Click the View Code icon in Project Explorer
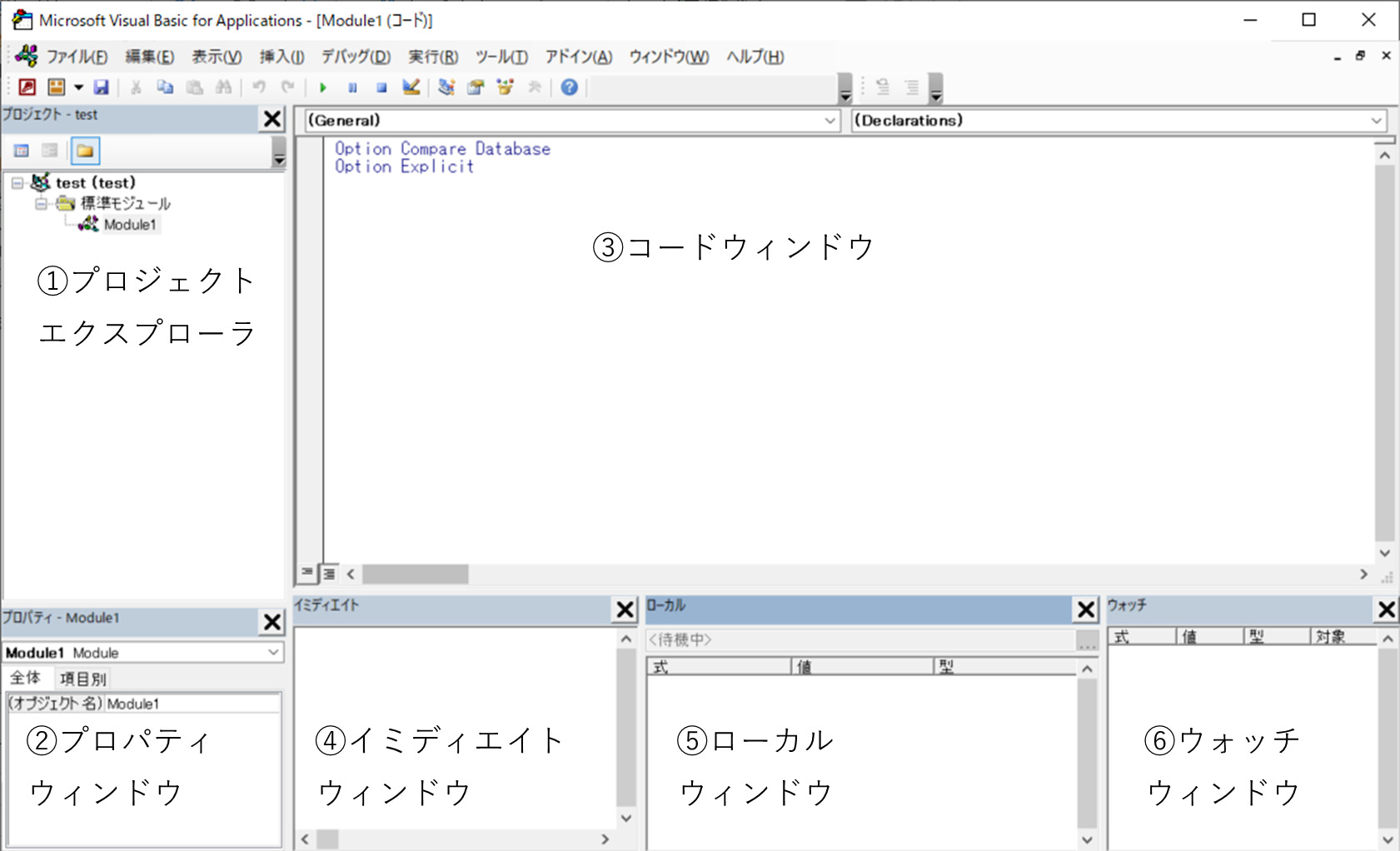The width and height of the screenshot is (1400, 851). (x=22, y=151)
